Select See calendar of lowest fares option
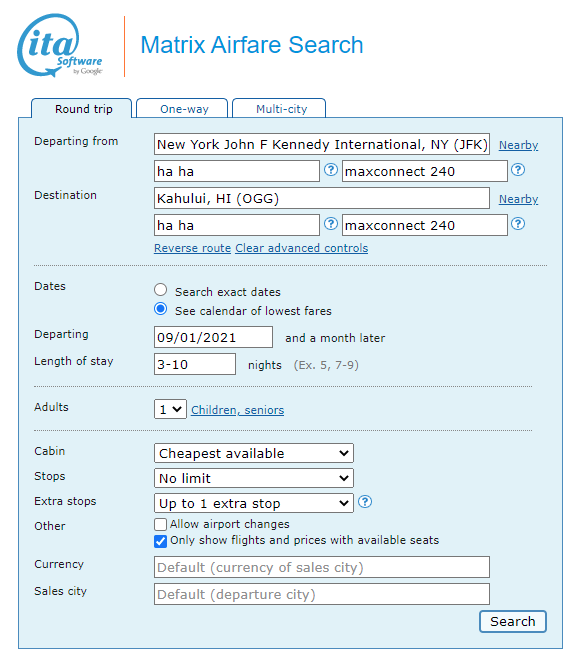569x658 pixels. pyautogui.click(x=160, y=309)
